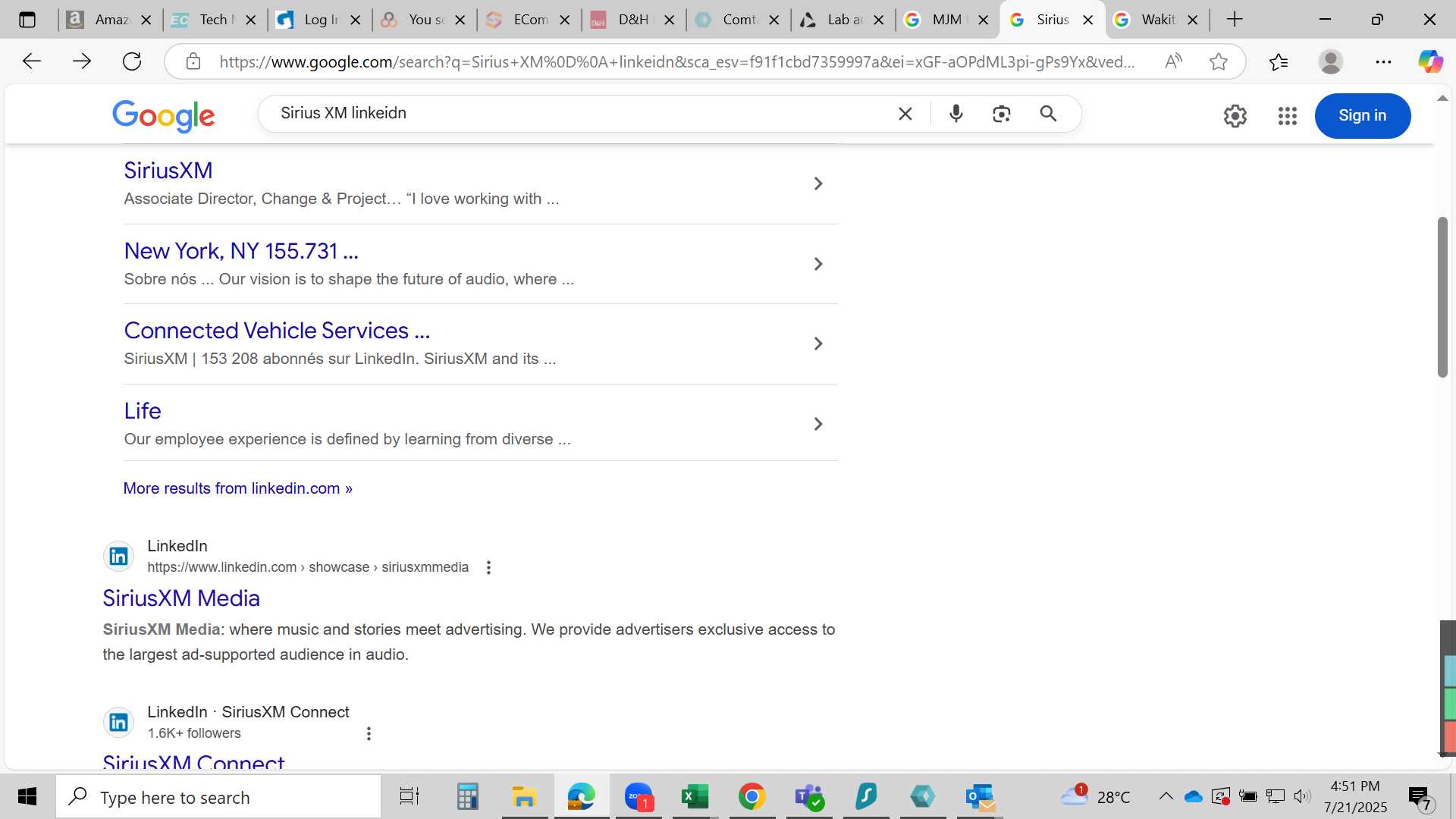Click the page vertical scrollbar thumb
Image resolution: width=1456 pixels, height=819 pixels.
[x=1442, y=297]
